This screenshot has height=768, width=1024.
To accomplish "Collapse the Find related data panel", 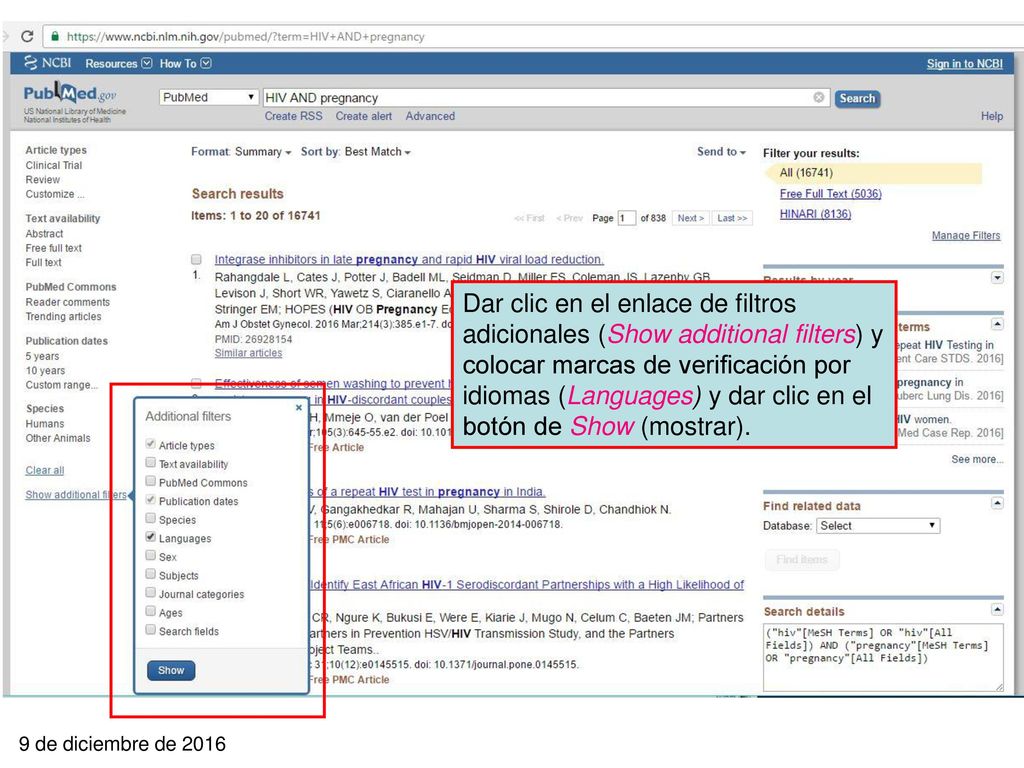I will tap(997, 504).
